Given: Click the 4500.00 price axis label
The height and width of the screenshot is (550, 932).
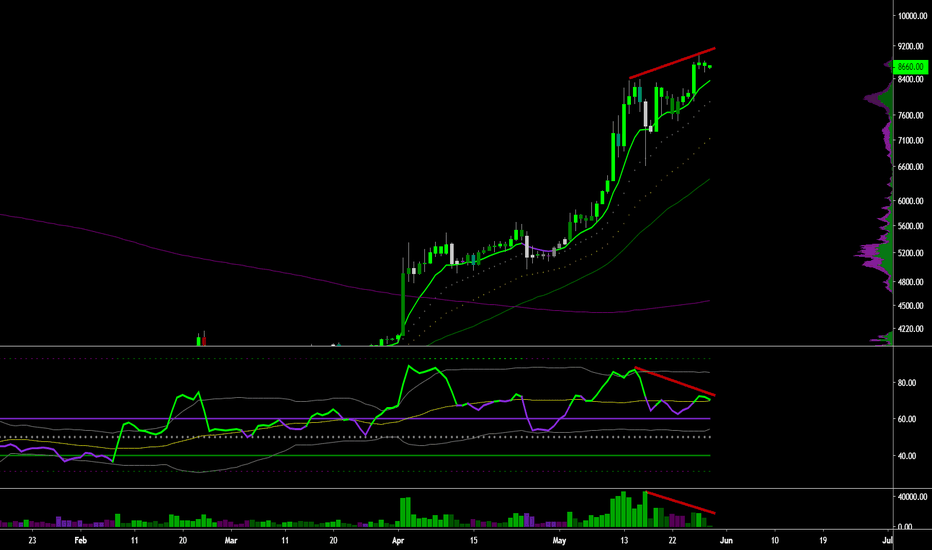Looking at the screenshot, I should pos(911,306).
